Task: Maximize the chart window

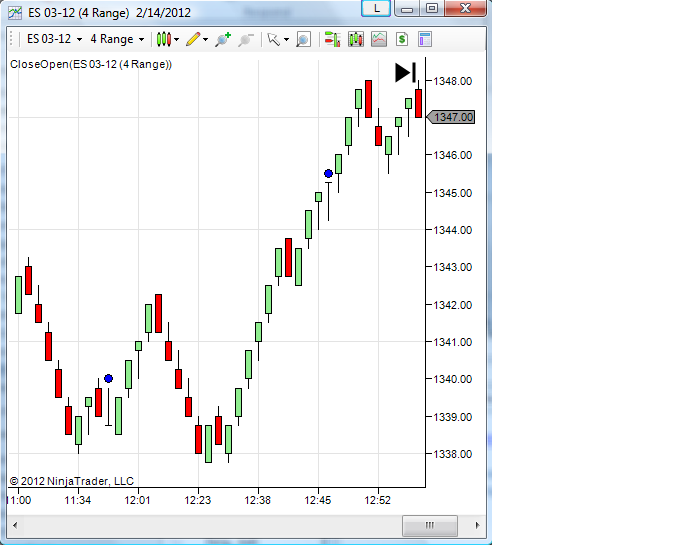Action: (432, 8)
